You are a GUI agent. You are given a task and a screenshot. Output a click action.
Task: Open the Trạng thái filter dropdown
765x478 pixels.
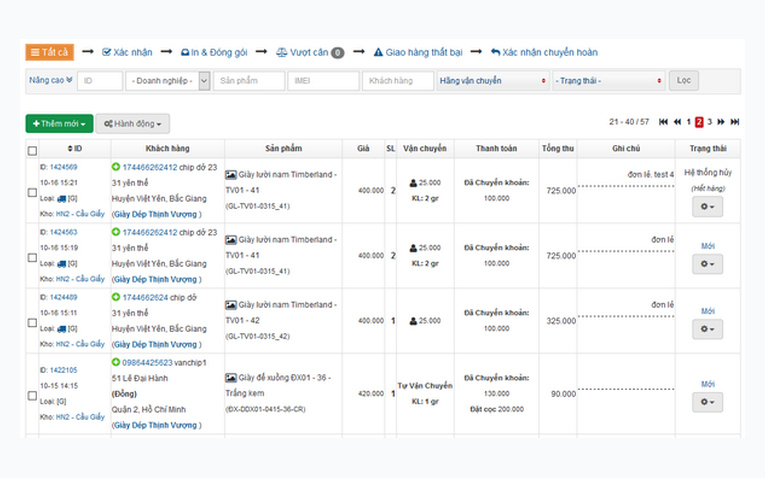[x=609, y=80]
